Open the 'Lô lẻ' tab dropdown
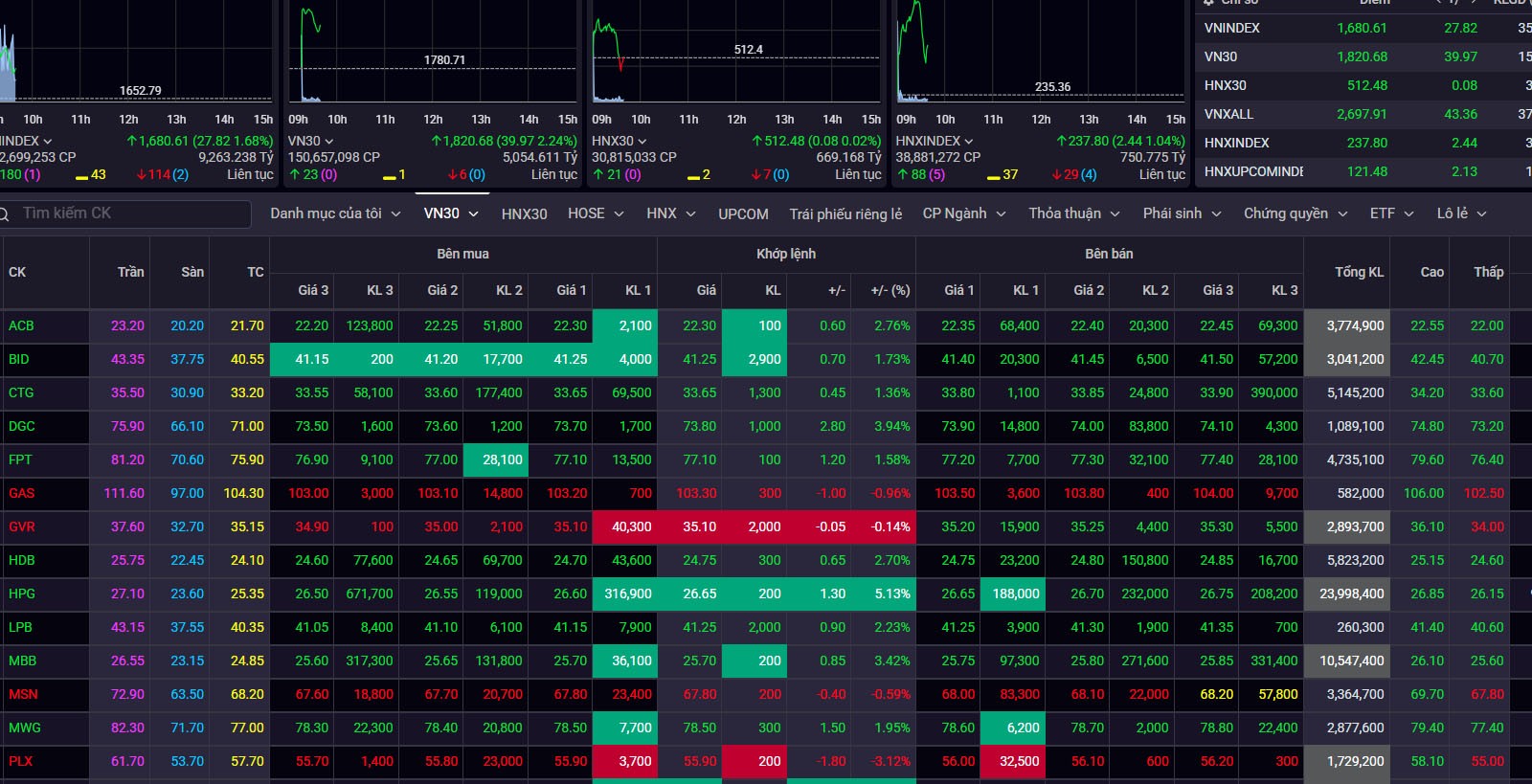 pyautogui.click(x=1462, y=213)
